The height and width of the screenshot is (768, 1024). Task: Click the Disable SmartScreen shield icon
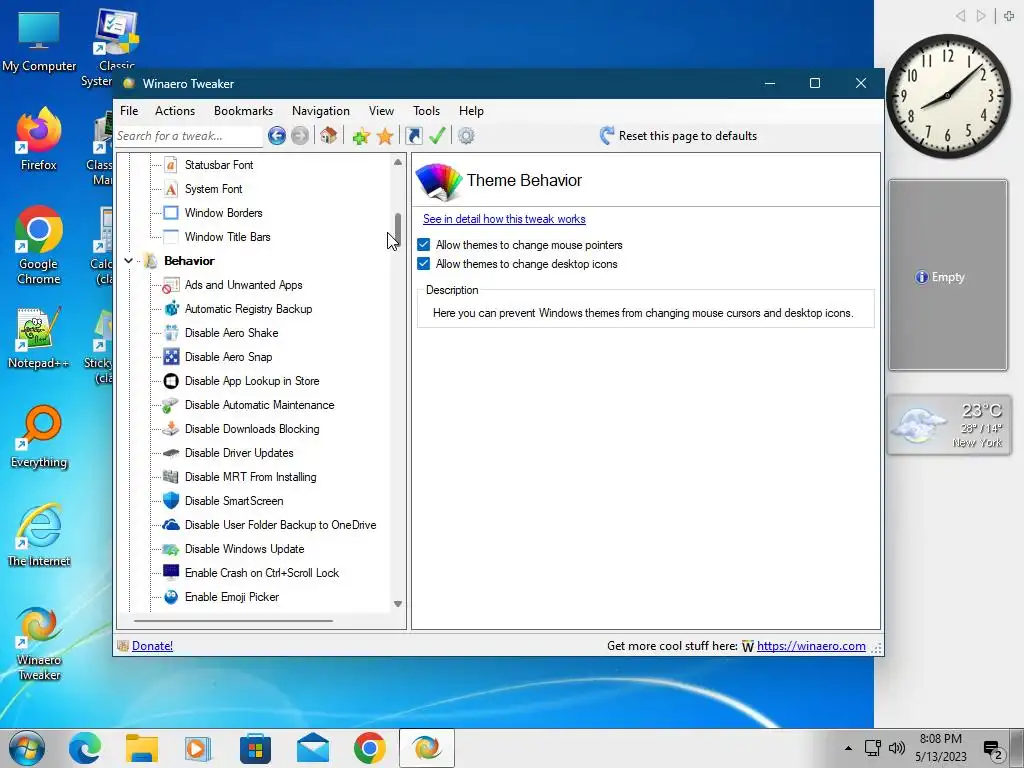170,501
